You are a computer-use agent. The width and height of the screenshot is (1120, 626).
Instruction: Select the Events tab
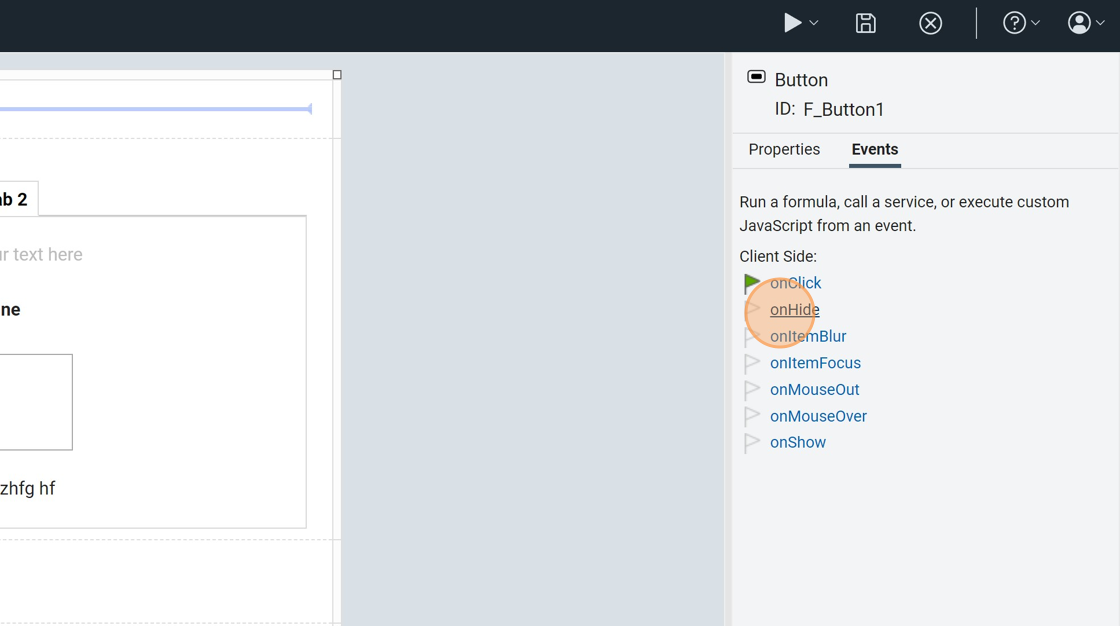(x=874, y=149)
